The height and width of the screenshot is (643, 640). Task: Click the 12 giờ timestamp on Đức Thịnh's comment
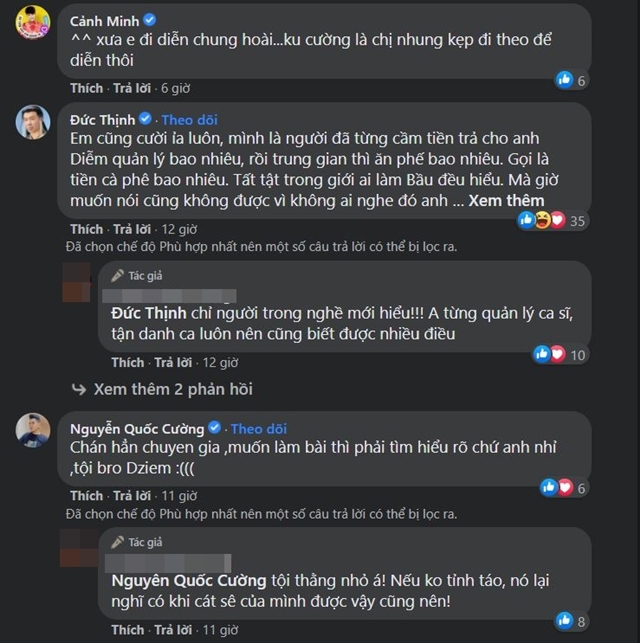pyautogui.click(x=184, y=229)
